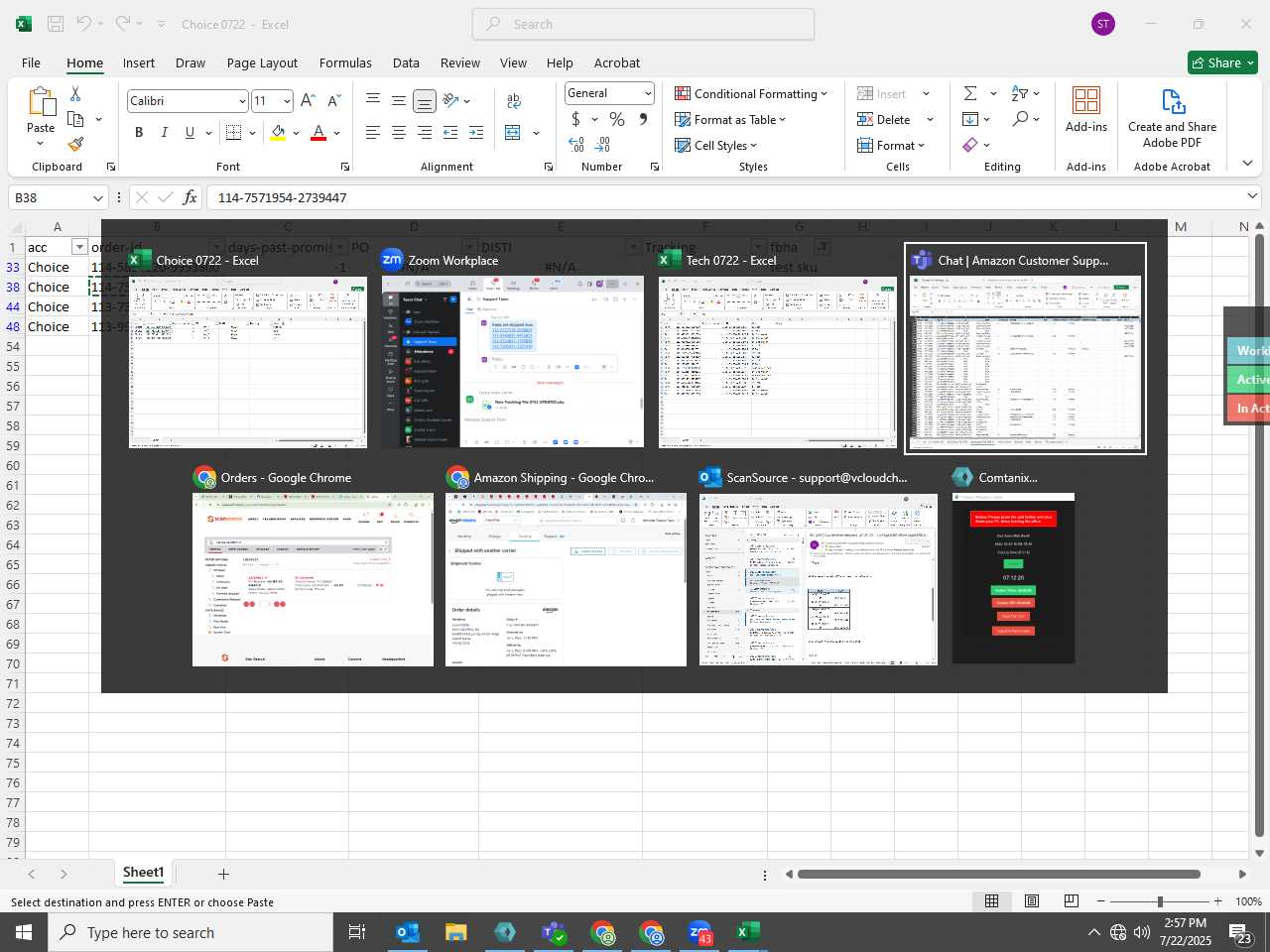The image size is (1270, 952).
Task: Apply center horizontal alignment
Action: (398, 133)
